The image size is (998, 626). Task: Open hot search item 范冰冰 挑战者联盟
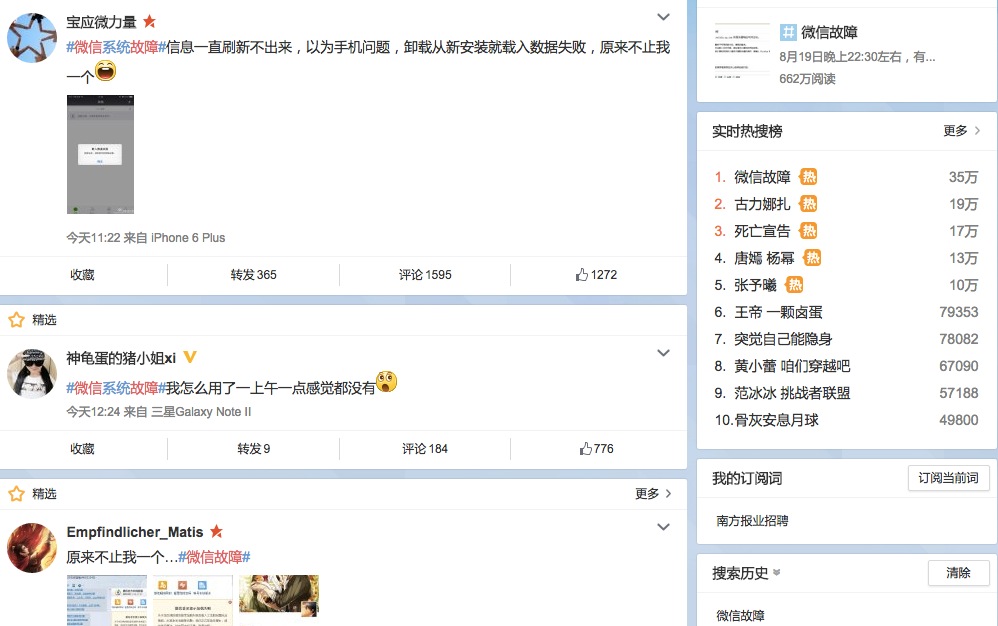point(792,393)
